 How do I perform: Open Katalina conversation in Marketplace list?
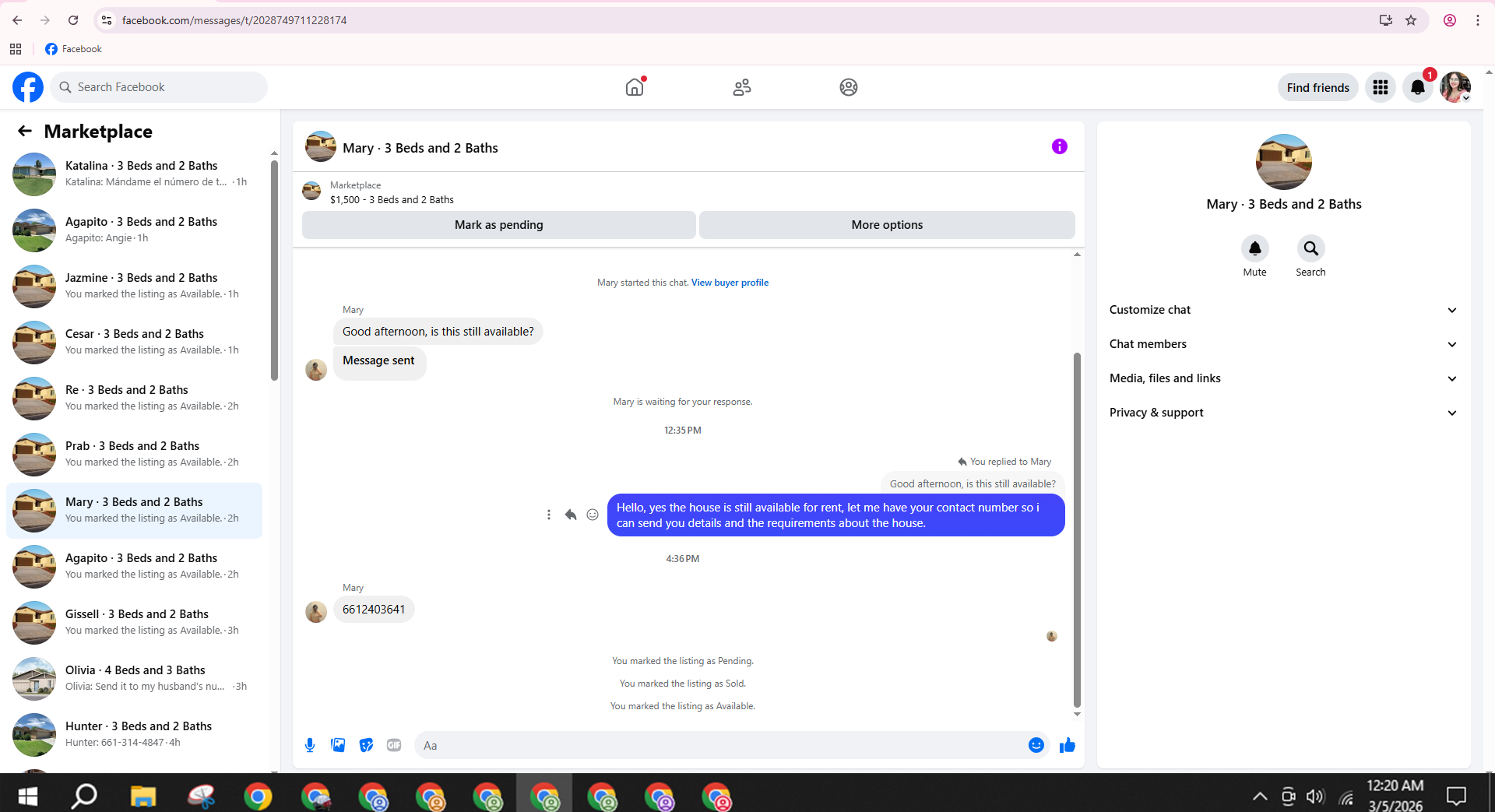click(x=135, y=174)
